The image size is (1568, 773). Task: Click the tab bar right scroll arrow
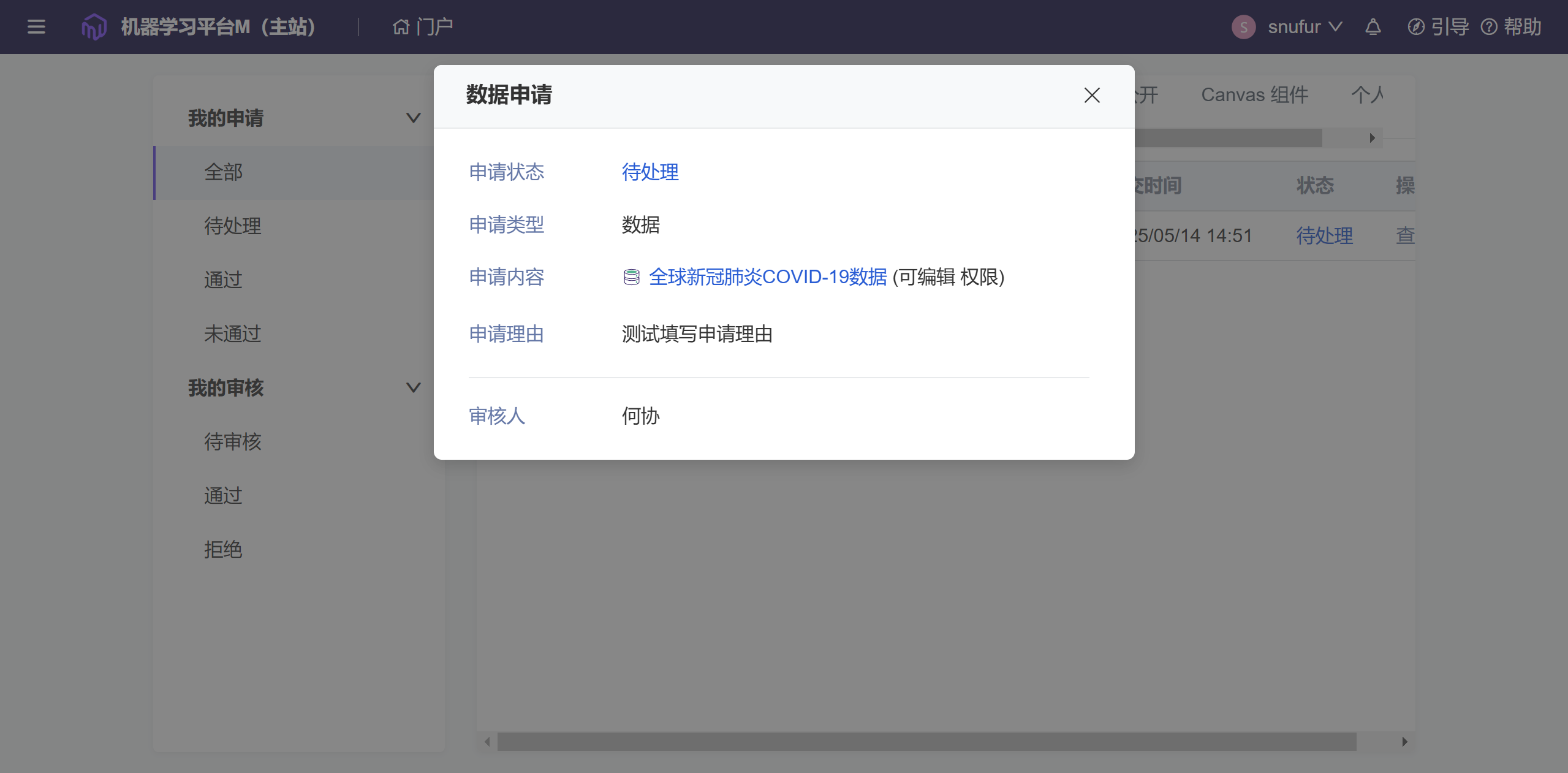(x=1373, y=138)
